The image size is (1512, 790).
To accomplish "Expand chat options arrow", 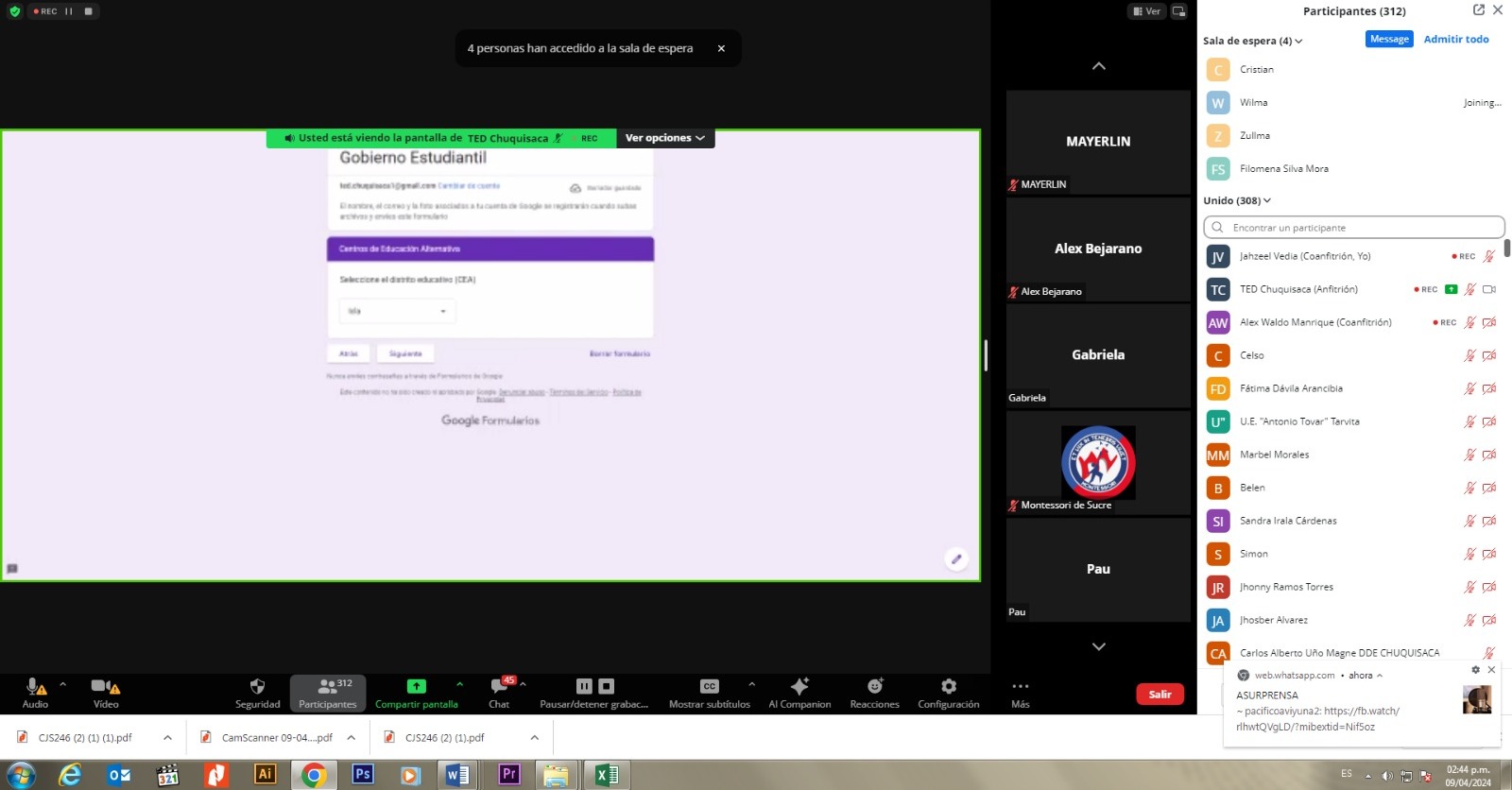I will (523, 684).
